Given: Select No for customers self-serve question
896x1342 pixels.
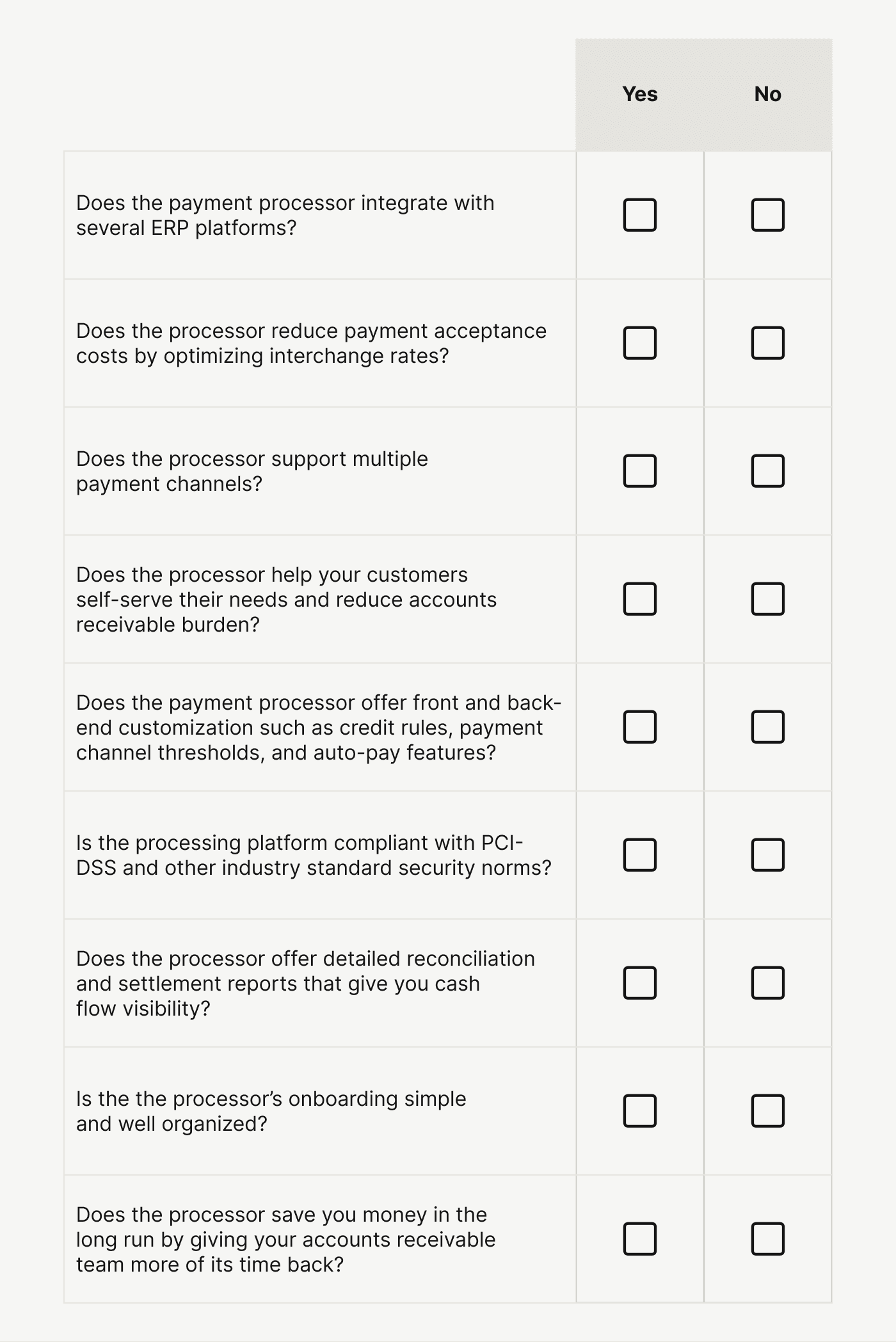Looking at the screenshot, I should [x=767, y=599].
